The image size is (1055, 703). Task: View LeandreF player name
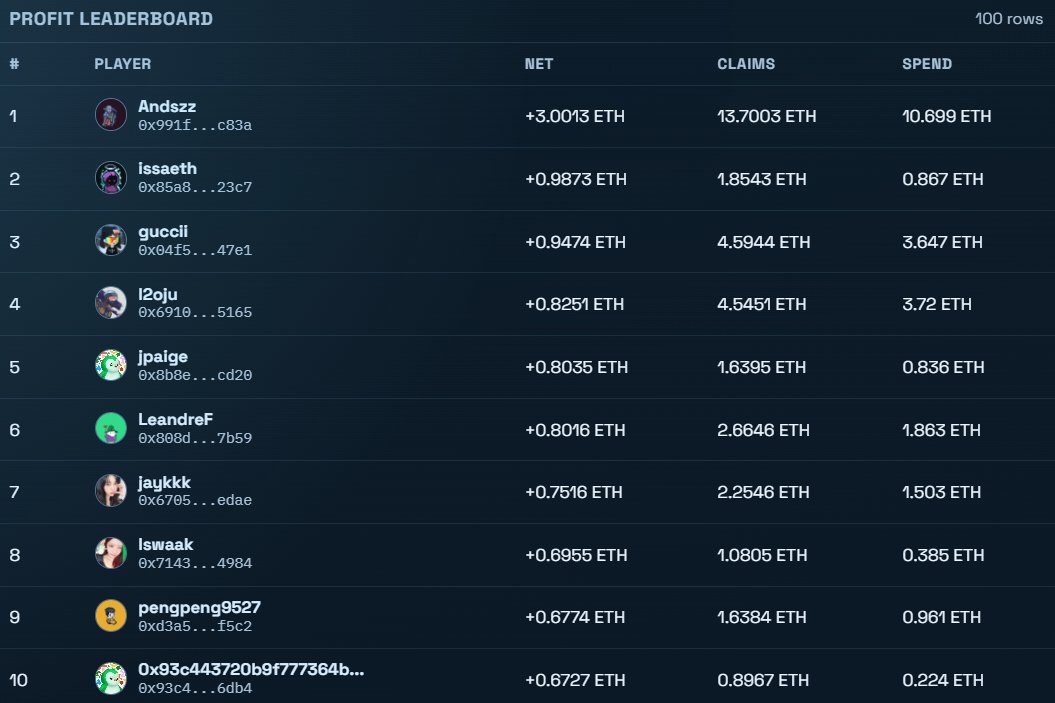click(x=176, y=419)
